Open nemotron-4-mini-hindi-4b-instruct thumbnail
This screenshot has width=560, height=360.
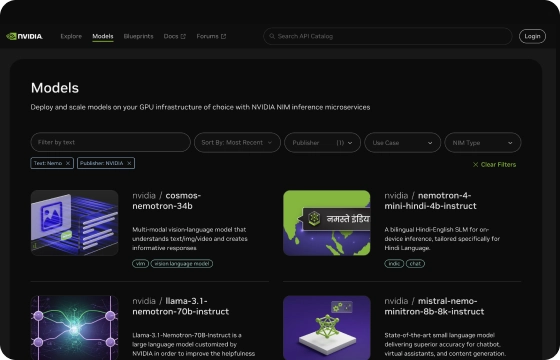point(326,223)
